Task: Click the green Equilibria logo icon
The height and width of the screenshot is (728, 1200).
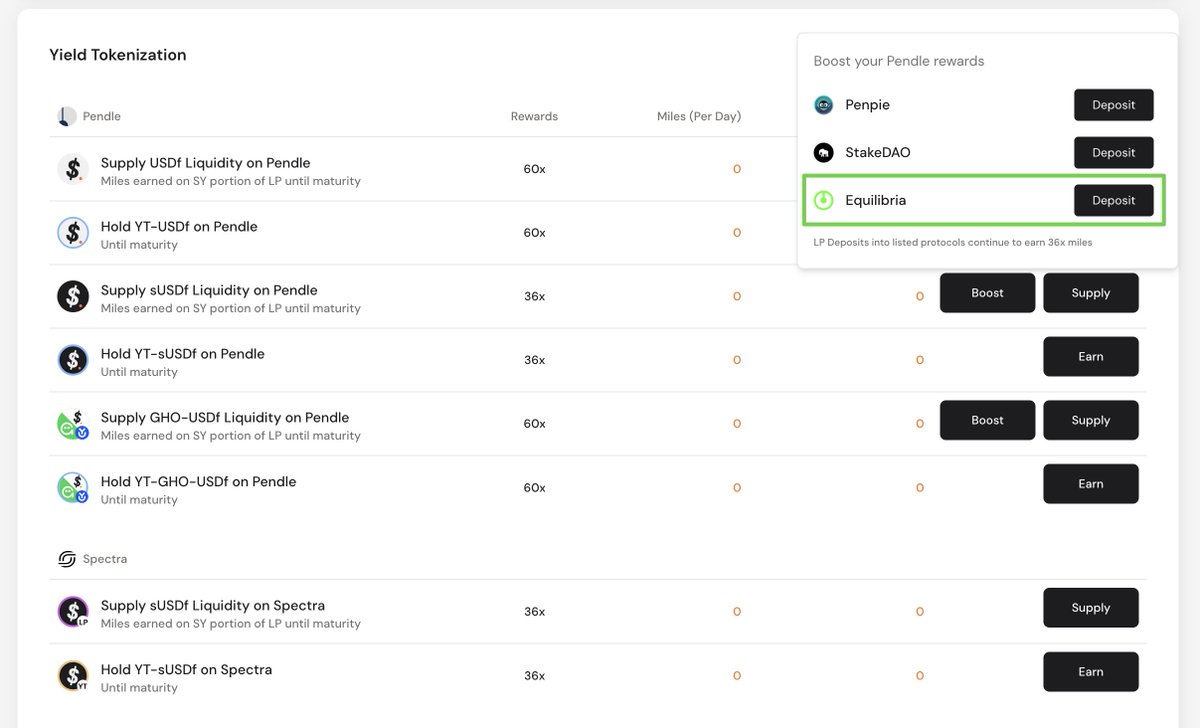Action: (823, 200)
